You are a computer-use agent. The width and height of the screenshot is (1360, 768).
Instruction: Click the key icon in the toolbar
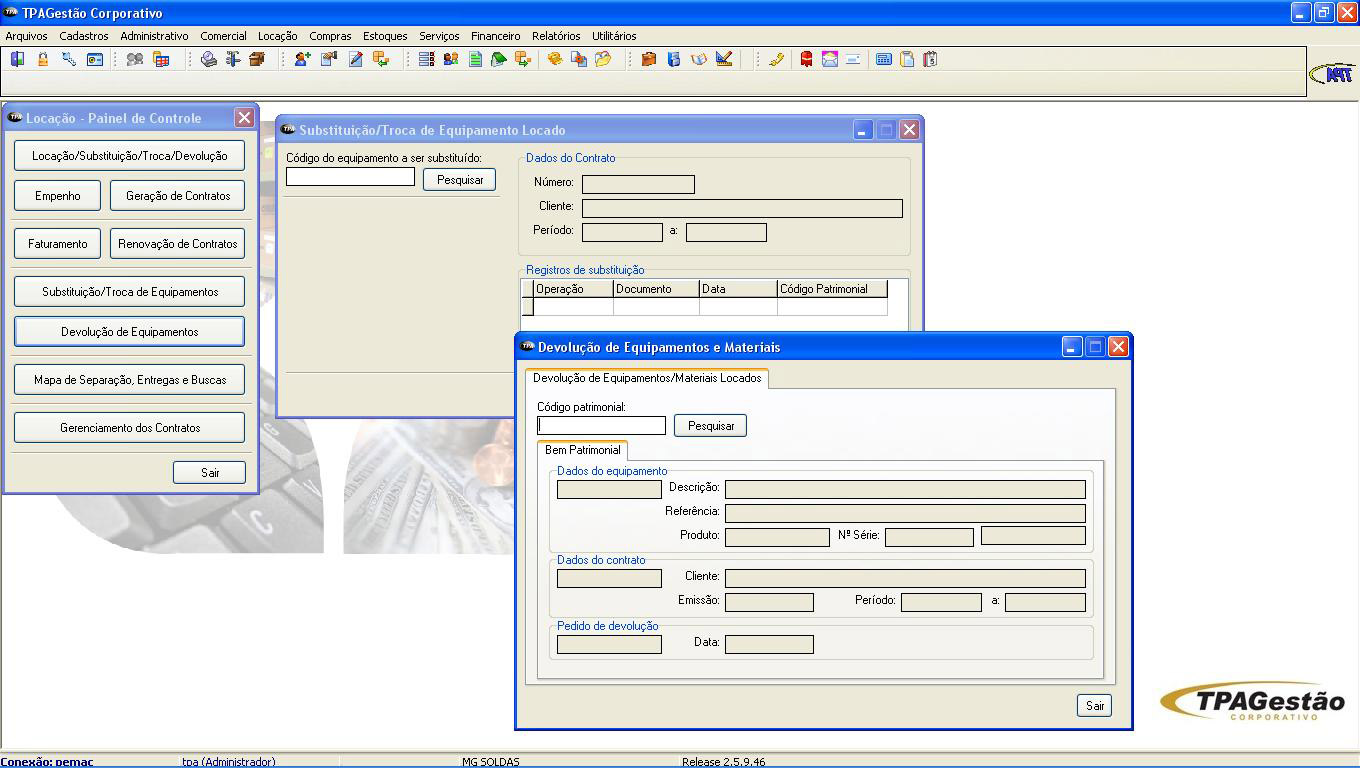69,60
